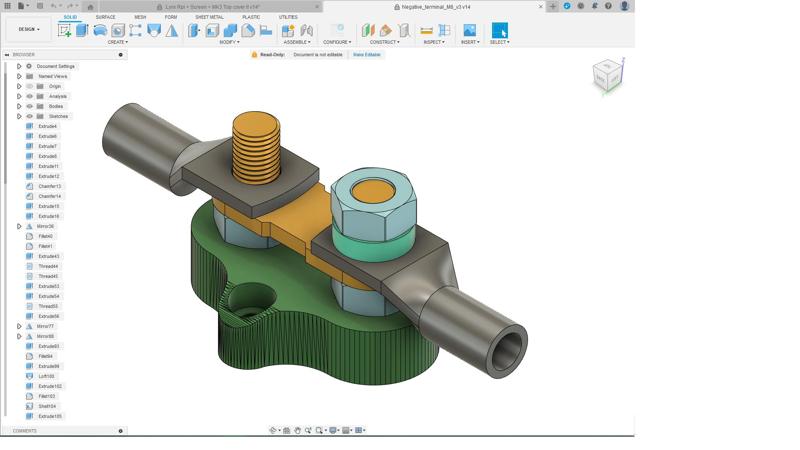Show the Origin folder via eye icon
This screenshot has height=450, width=800.
click(30, 86)
